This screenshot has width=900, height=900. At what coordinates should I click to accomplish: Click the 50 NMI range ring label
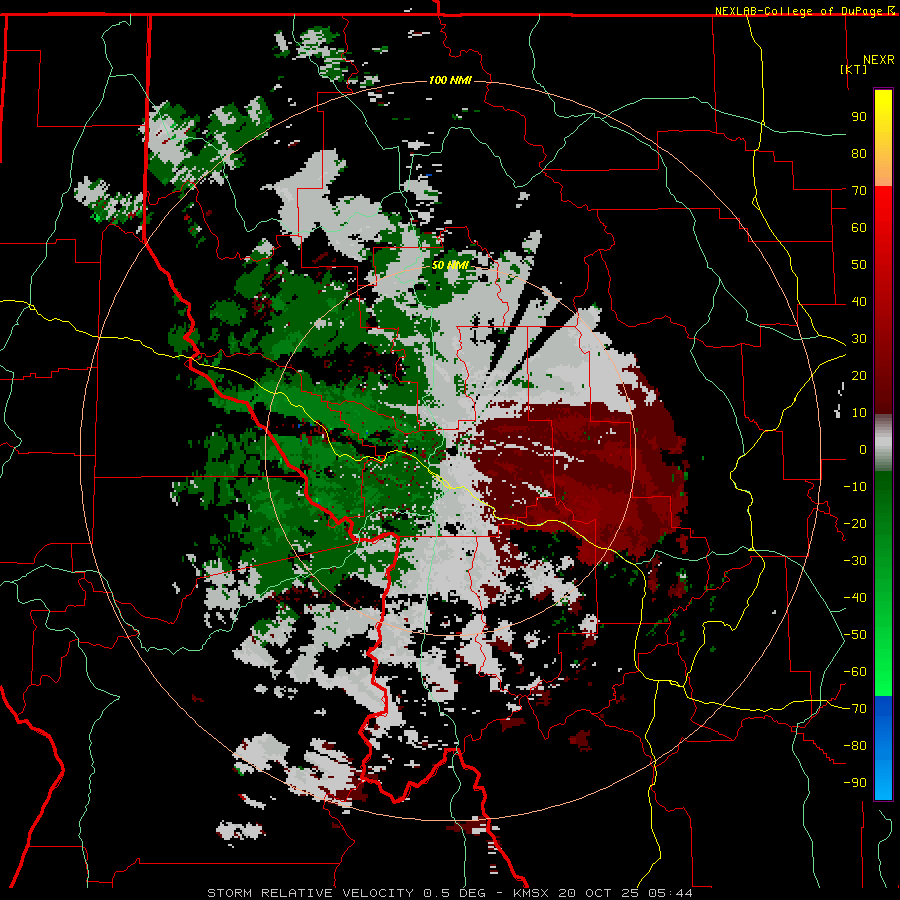tap(450, 265)
